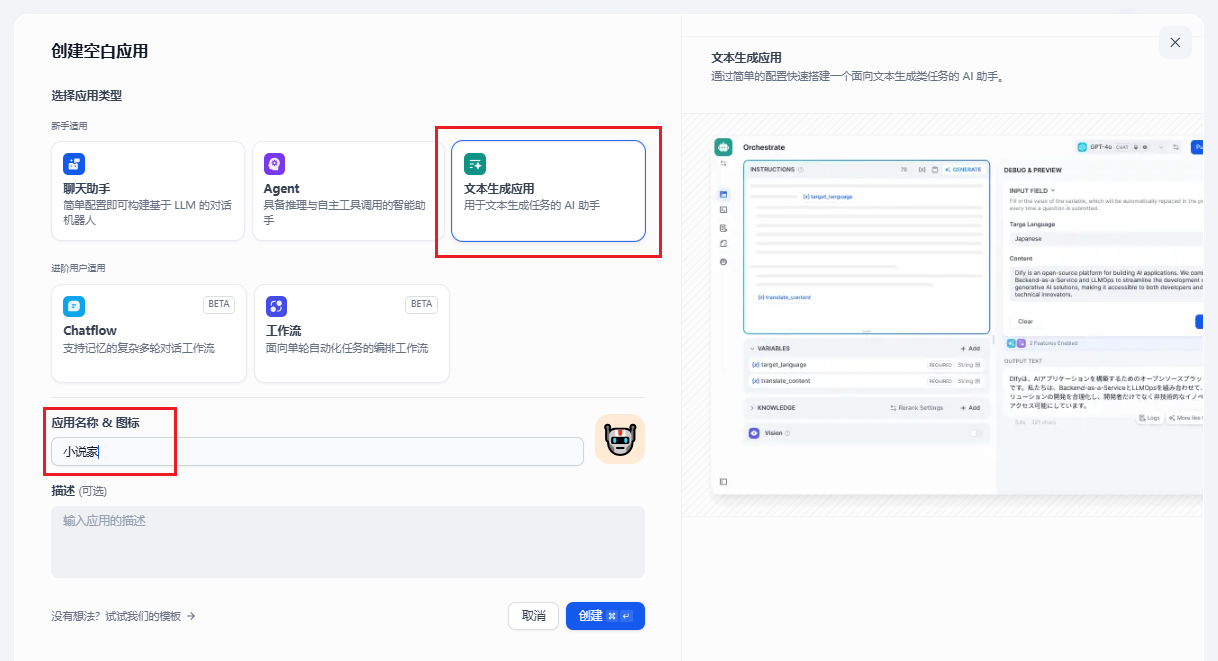The width and height of the screenshot is (1218, 661).
Task: Click the 文本生成应用 title in preview panel
Action: coord(746,58)
